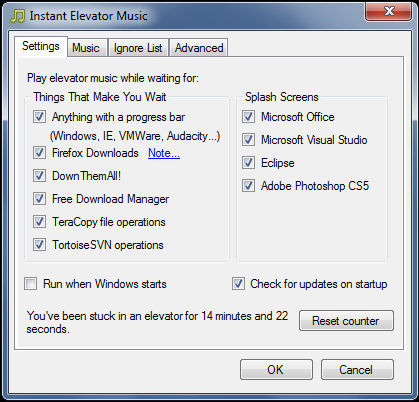Enable Run when Windows starts
This screenshot has height=402, width=419.
click(31, 284)
